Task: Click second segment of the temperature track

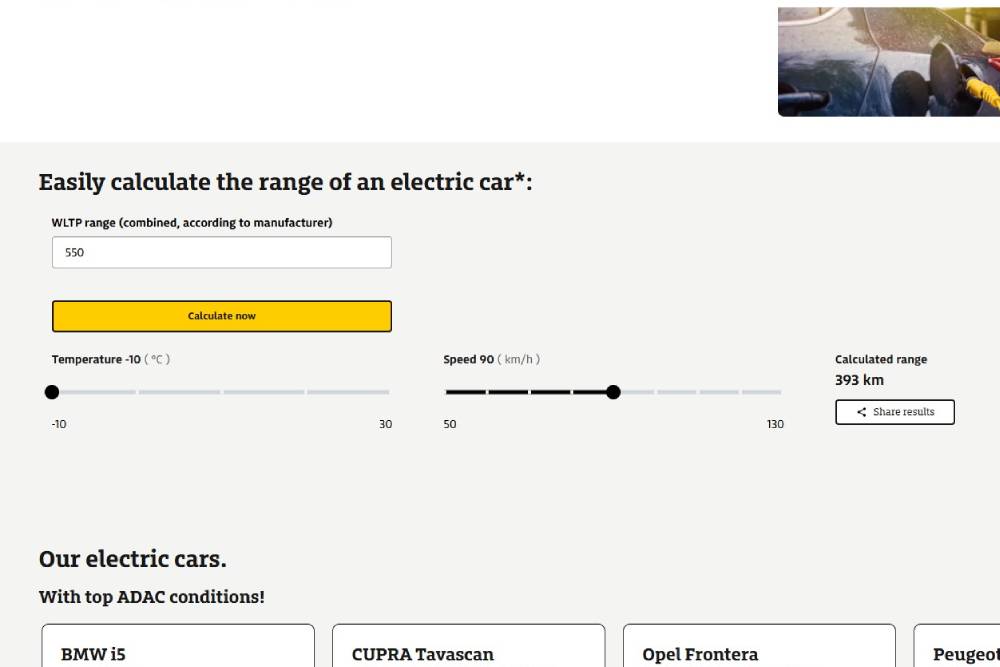Action: [x=179, y=392]
